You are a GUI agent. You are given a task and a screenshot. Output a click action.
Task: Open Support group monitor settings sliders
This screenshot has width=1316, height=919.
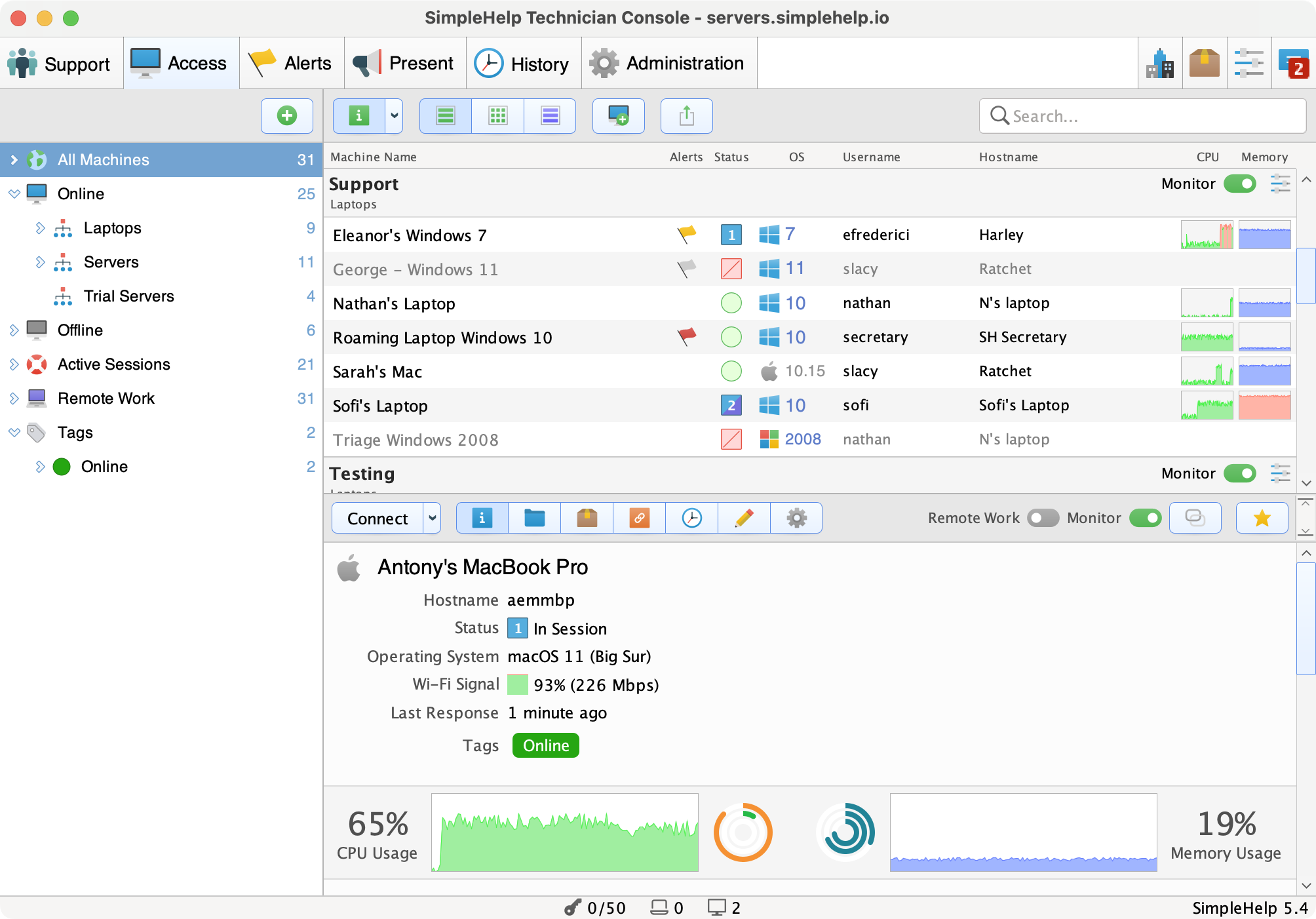(1280, 184)
